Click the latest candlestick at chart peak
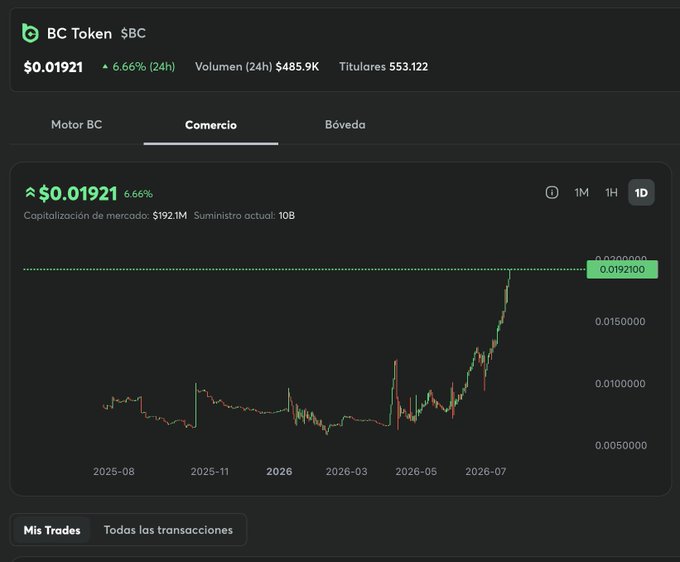The image size is (680, 562). pyautogui.click(x=510, y=278)
